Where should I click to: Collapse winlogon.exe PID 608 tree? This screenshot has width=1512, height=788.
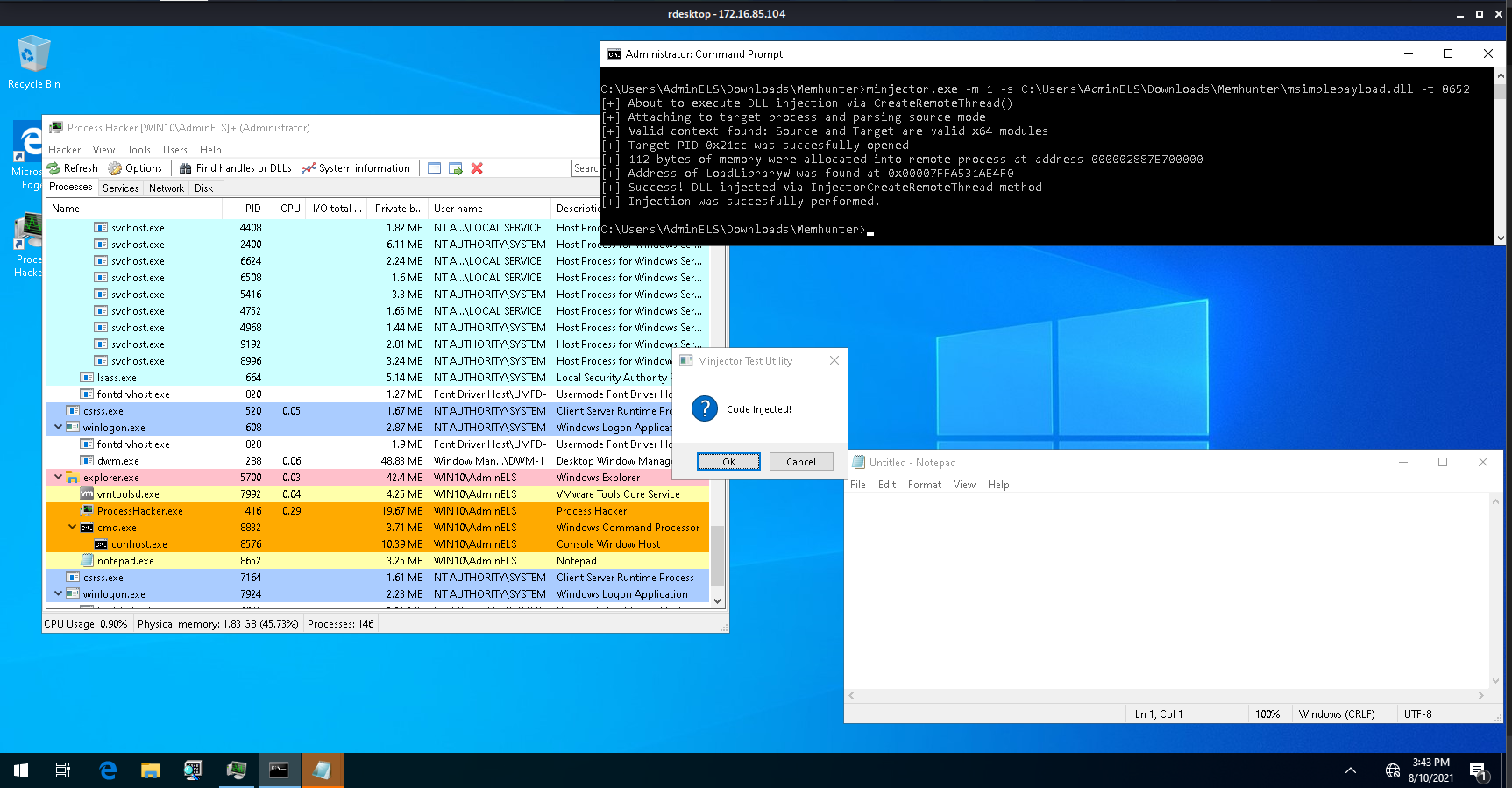pos(59,428)
